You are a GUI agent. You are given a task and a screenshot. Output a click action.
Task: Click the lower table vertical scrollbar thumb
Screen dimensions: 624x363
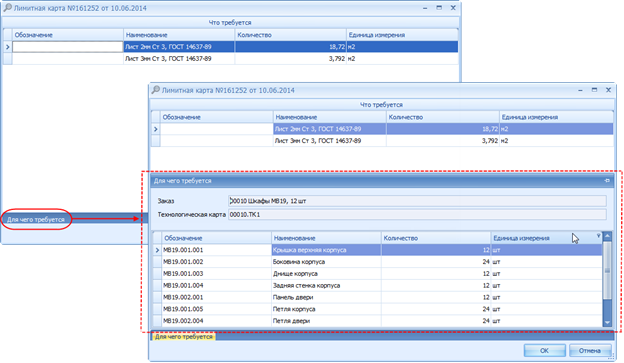(607, 271)
